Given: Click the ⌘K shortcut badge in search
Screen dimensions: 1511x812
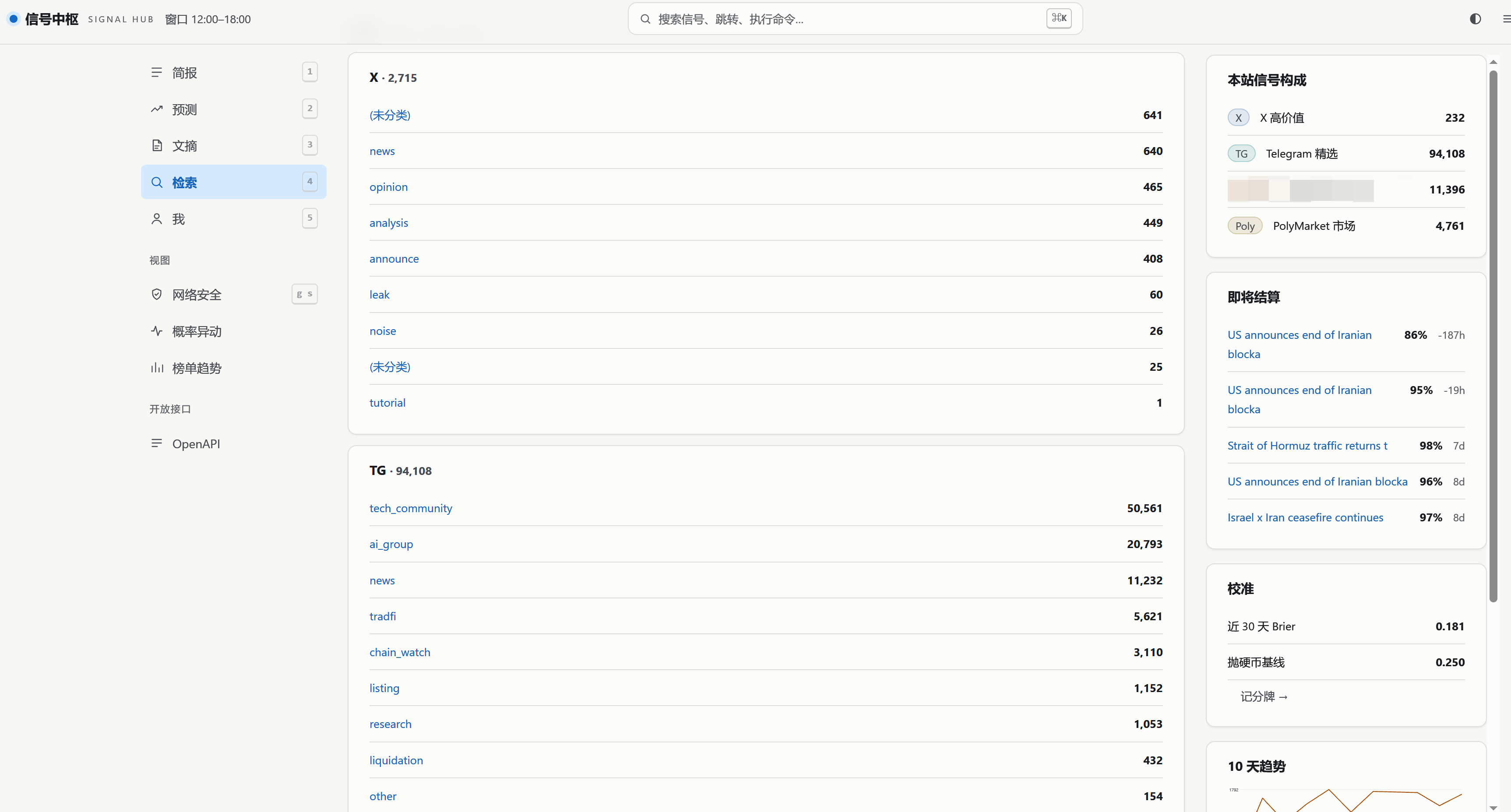Looking at the screenshot, I should coord(1059,18).
